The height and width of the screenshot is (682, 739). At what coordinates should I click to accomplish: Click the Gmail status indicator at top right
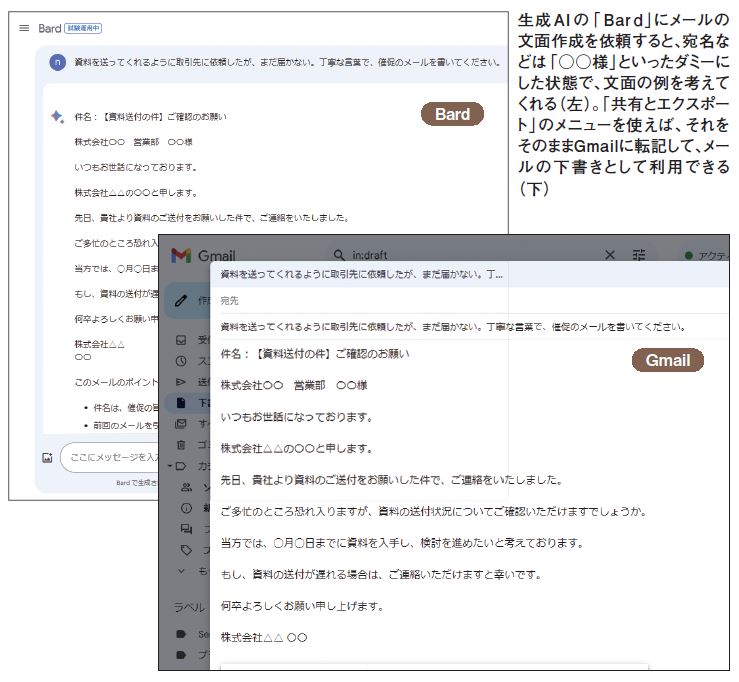706,255
